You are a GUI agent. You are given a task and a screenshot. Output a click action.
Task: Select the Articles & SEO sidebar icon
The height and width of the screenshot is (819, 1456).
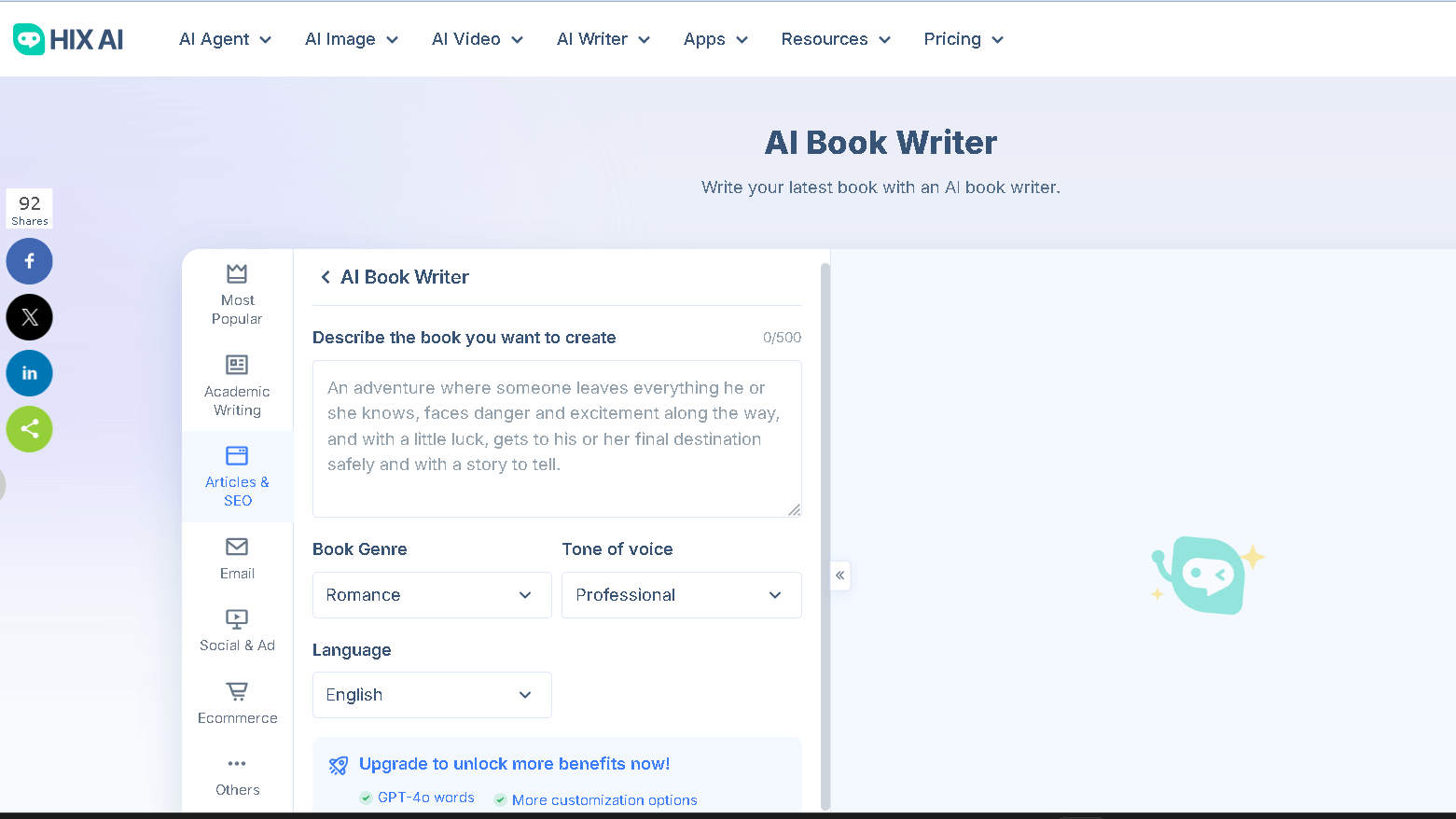pyautogui.click(x=236, y=457)
